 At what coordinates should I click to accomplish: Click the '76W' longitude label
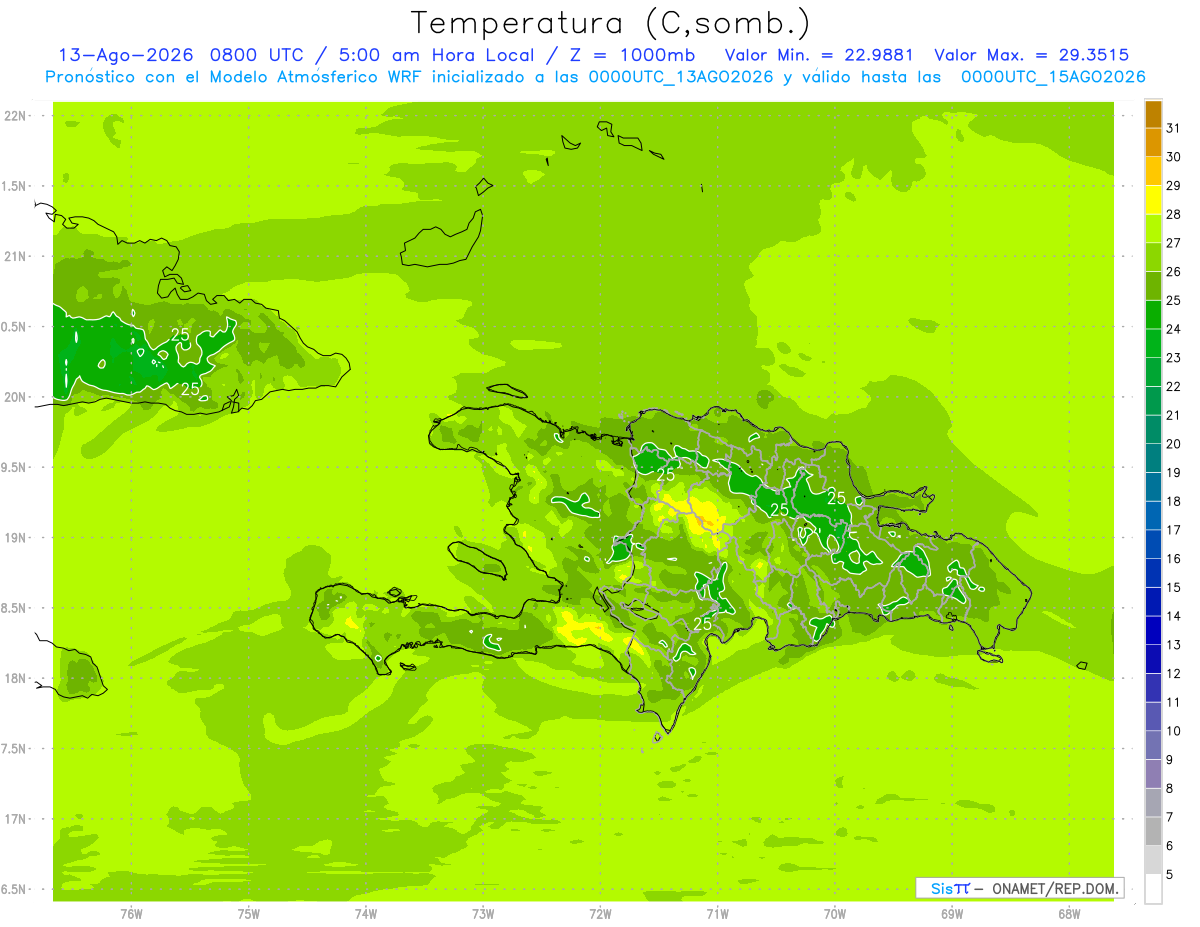[x=131, y=914]
